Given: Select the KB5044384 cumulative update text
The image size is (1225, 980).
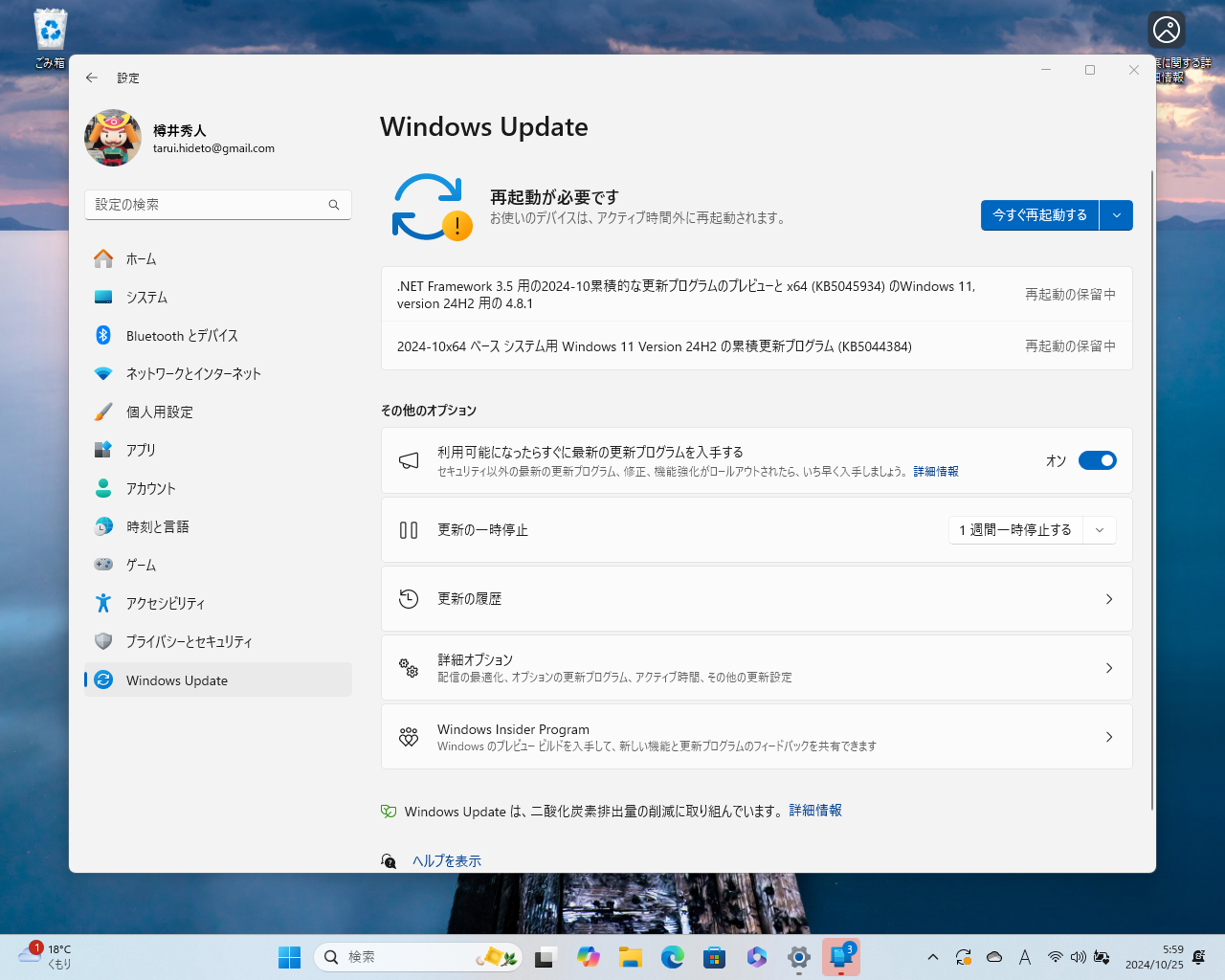Looking at the screenshot, I should tap(655, 346).
